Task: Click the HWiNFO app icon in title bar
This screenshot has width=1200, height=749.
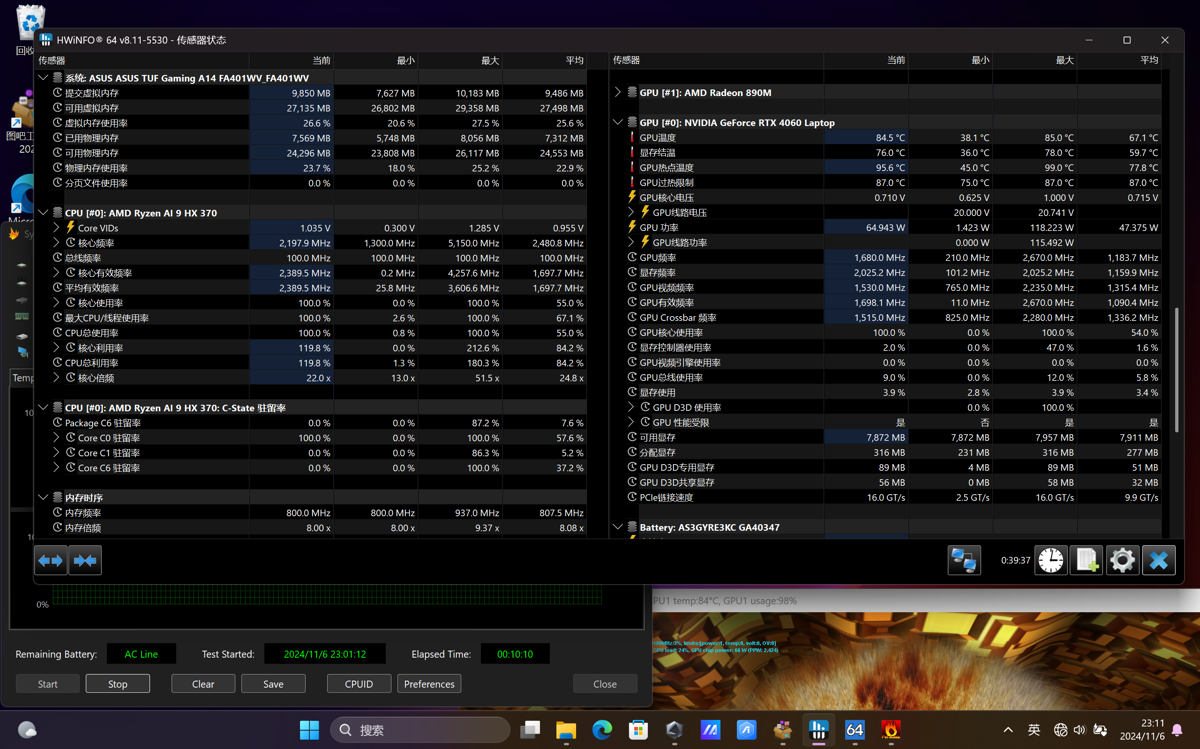Action: [46, 40]
